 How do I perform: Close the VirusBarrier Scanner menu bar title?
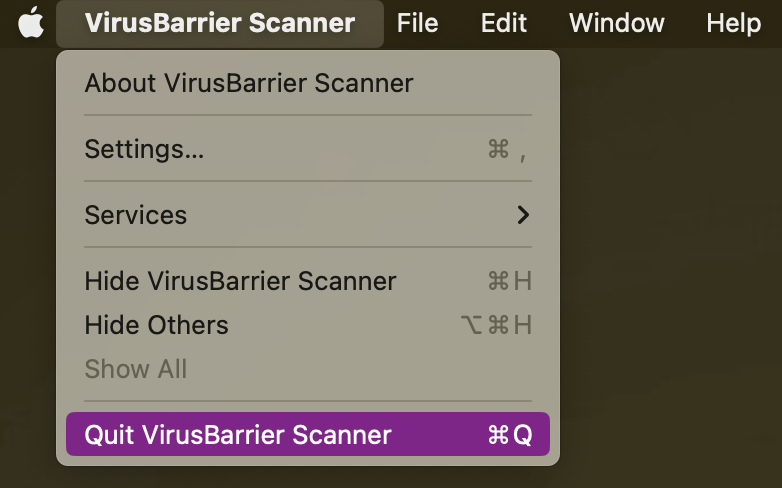220,23
